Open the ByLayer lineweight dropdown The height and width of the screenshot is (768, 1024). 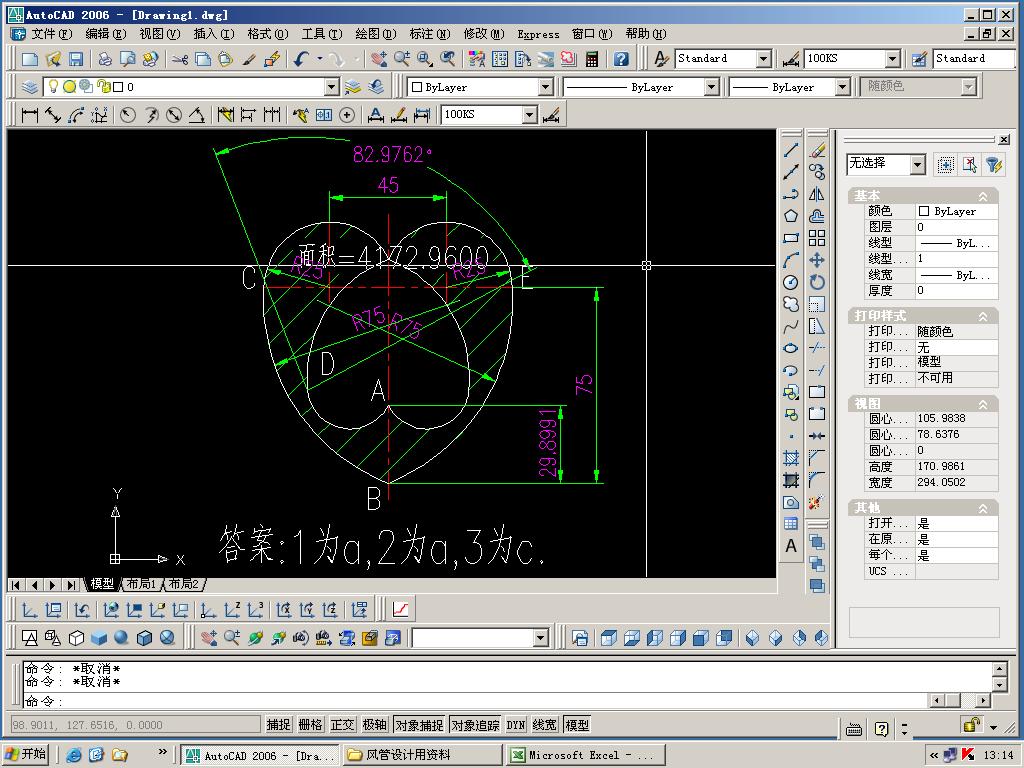coord(842,87)
